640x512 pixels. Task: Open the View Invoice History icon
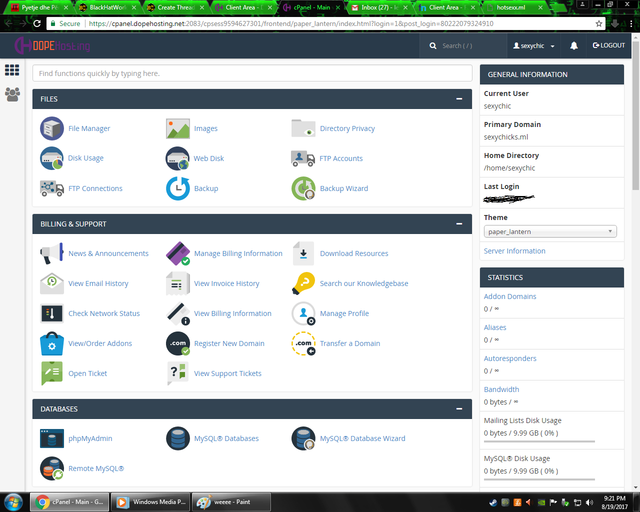pos(178,283)
